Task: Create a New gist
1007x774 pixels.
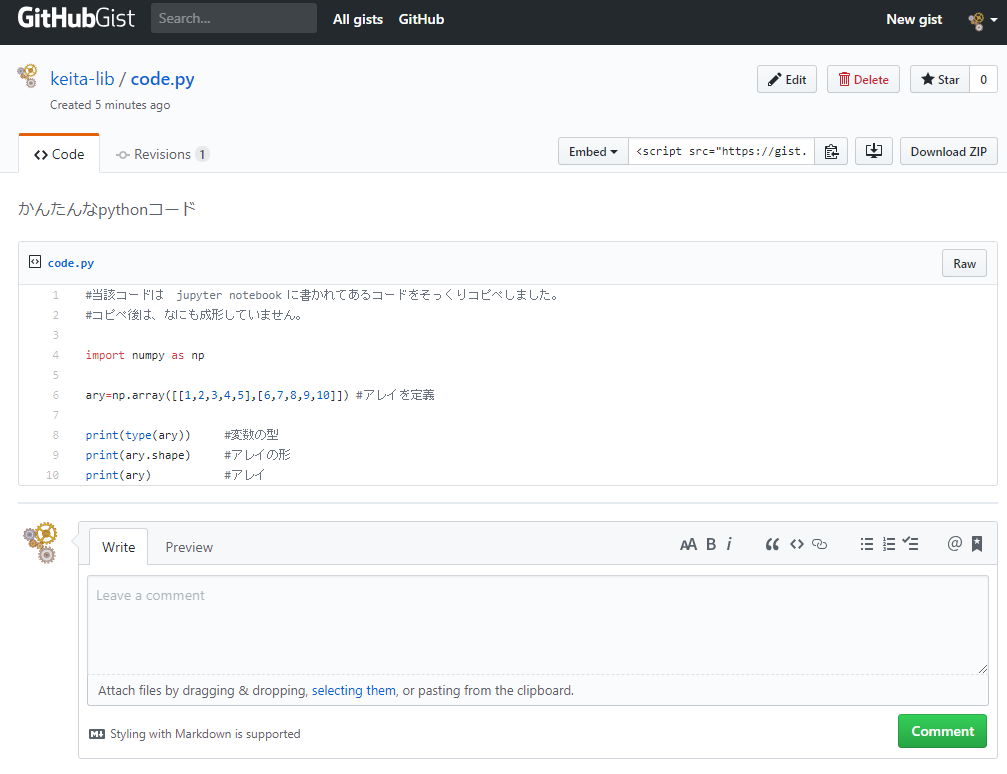Action: click(x=914, y=19)
